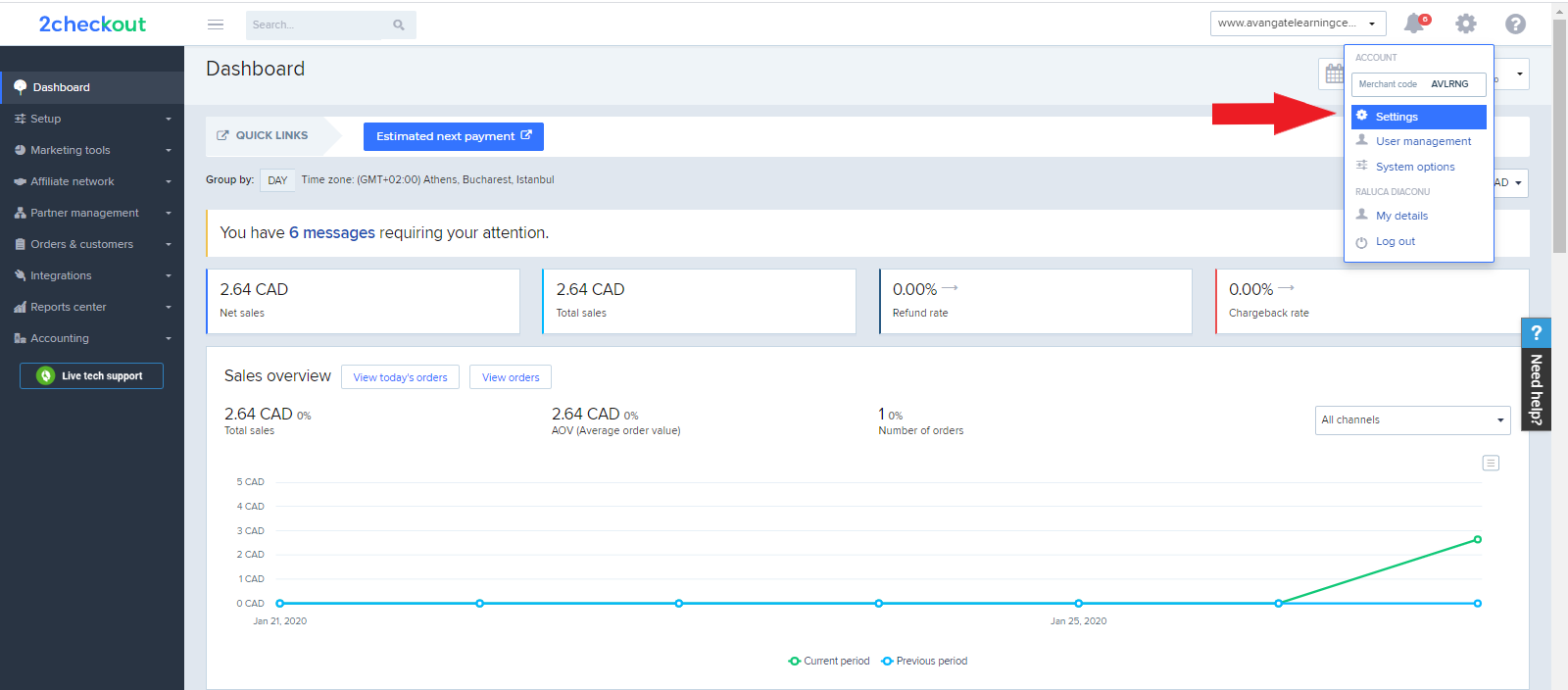Open the Dashboard sidebar item
Image resolution: width=1568 pixels, height=690 pixels.
(x=92, y=87)
